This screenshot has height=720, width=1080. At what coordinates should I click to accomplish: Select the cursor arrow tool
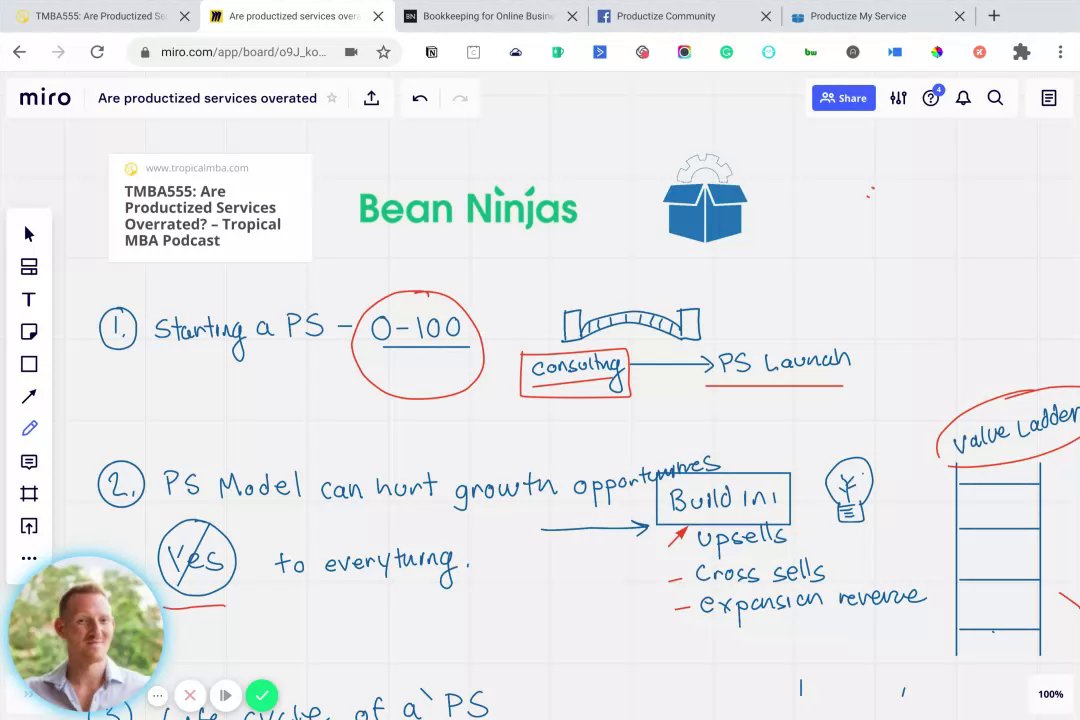[x=29, y=234]
